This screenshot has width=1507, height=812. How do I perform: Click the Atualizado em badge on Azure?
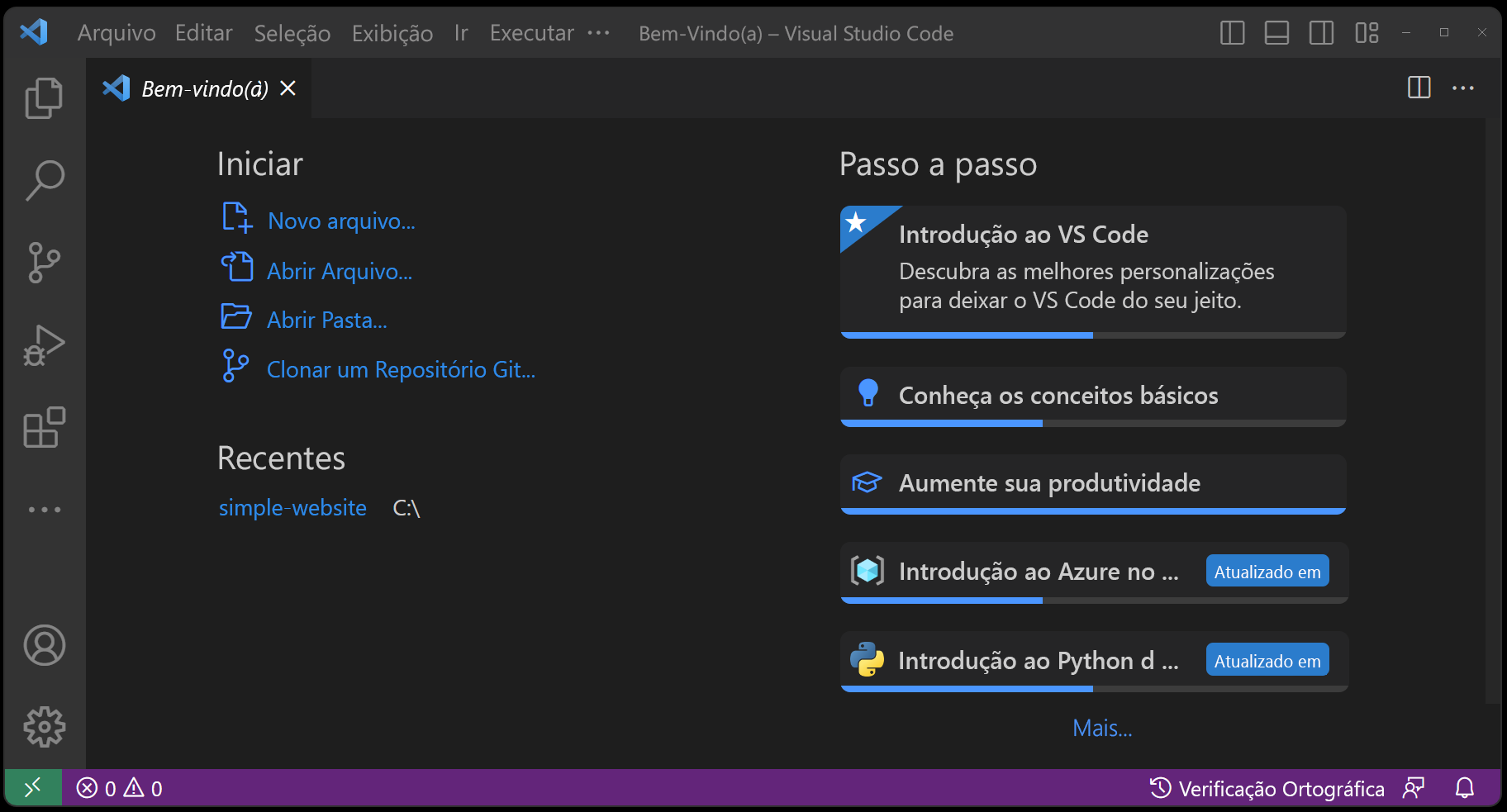pyautogui.click(x=1267, y=572)
